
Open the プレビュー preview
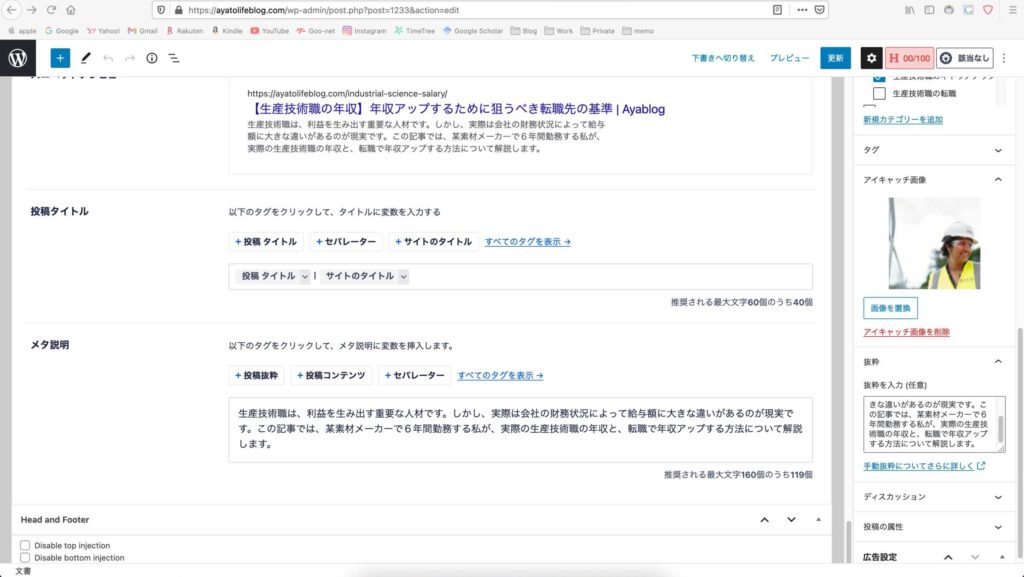[789, 58]
